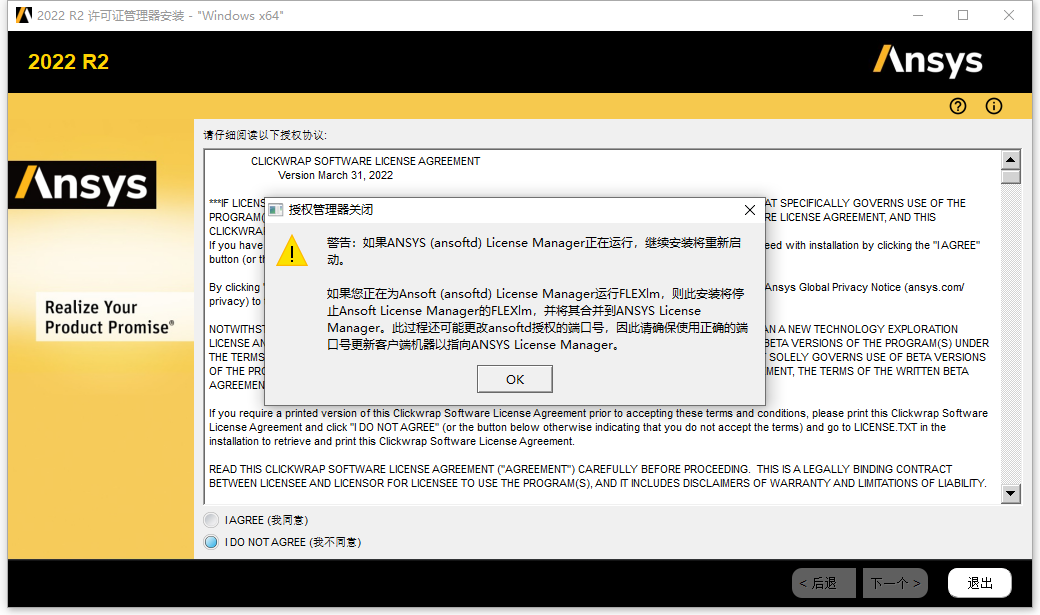1040x615 pixels.
Task: Open the information icon in the yellow bar
Action: point(994,106)
